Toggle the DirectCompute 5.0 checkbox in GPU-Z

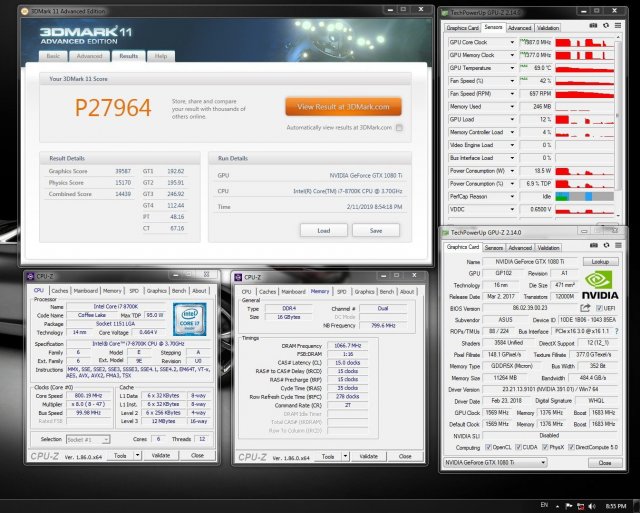point(571,447)
